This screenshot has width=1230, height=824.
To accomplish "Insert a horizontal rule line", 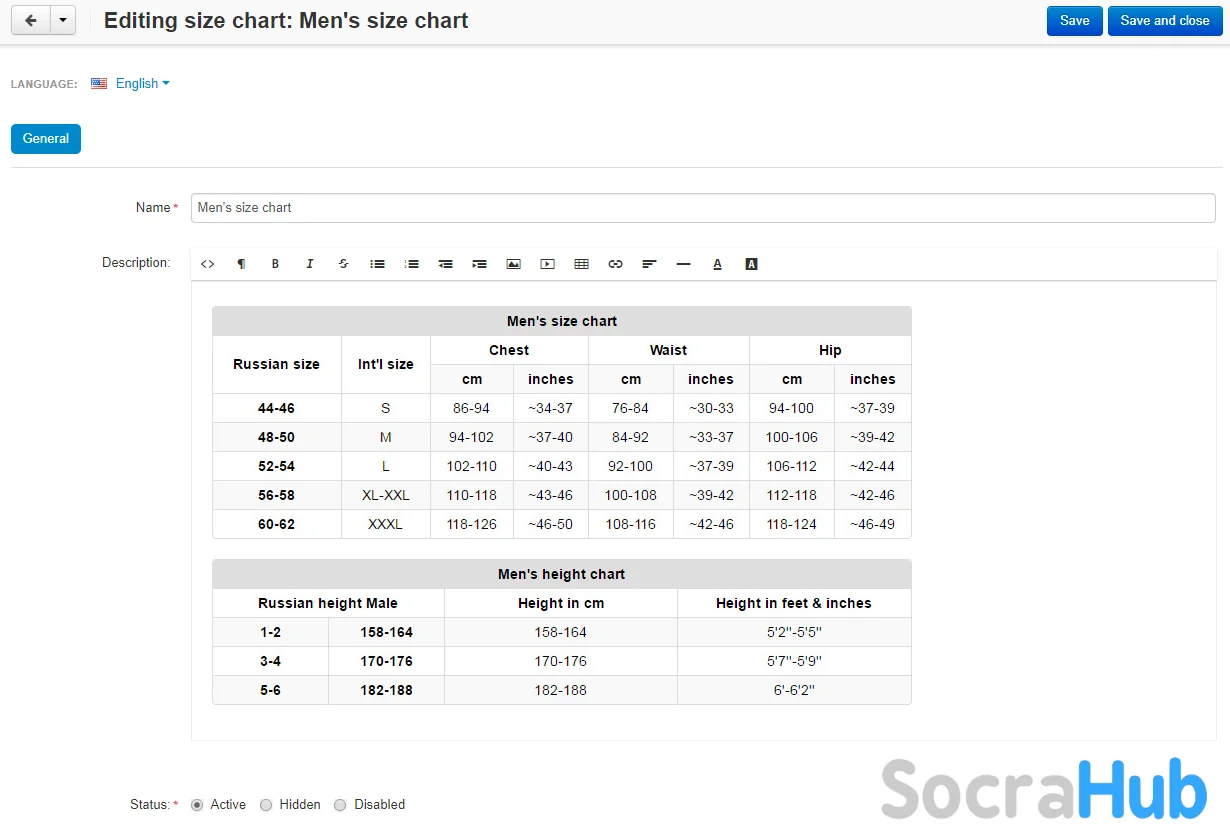I will tap(683, 264).
